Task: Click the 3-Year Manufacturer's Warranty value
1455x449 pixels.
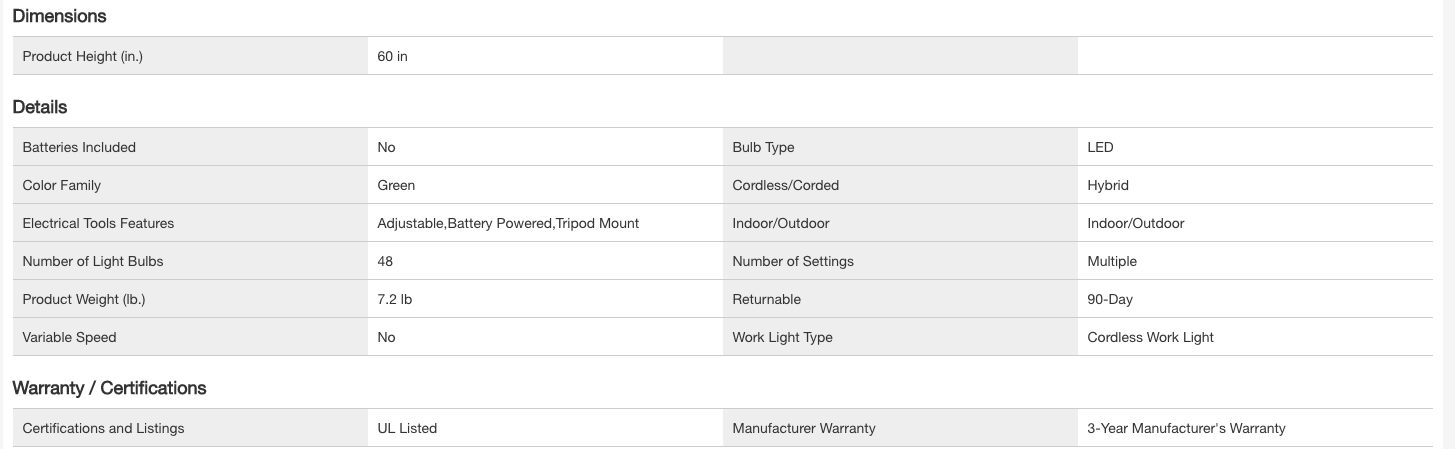Action: (1186, 428)
